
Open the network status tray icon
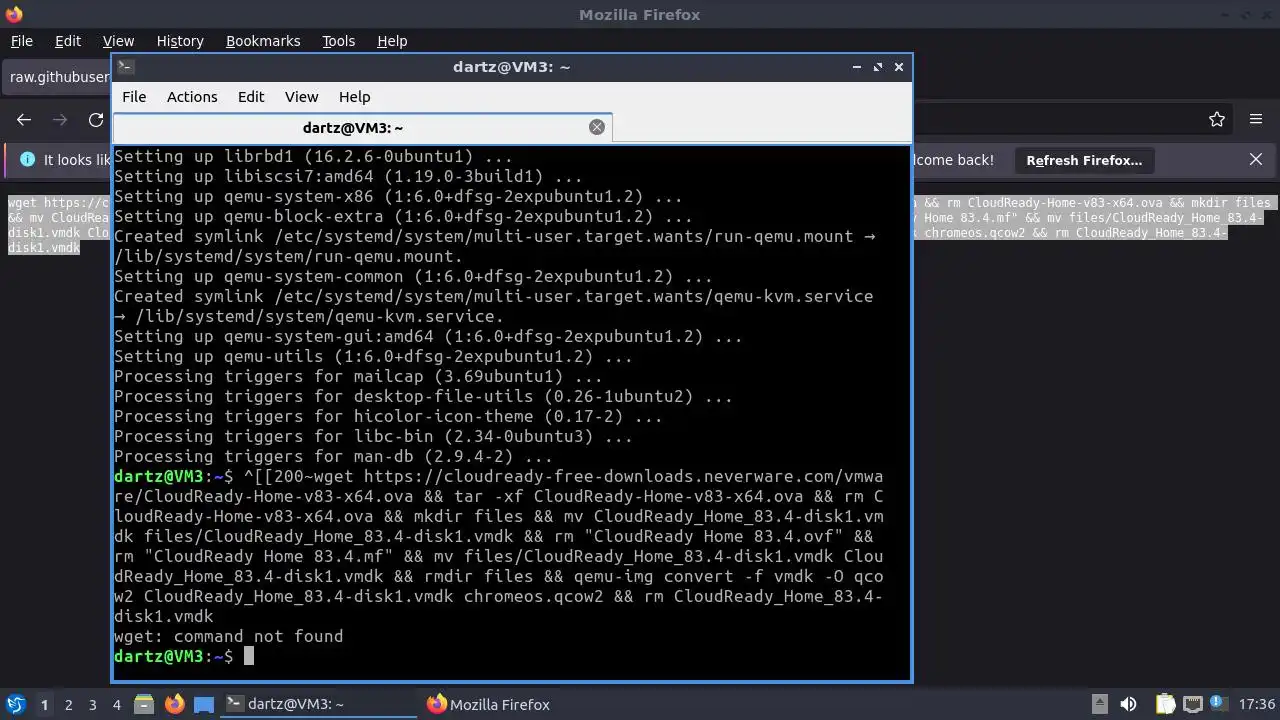pos(1192,705)
